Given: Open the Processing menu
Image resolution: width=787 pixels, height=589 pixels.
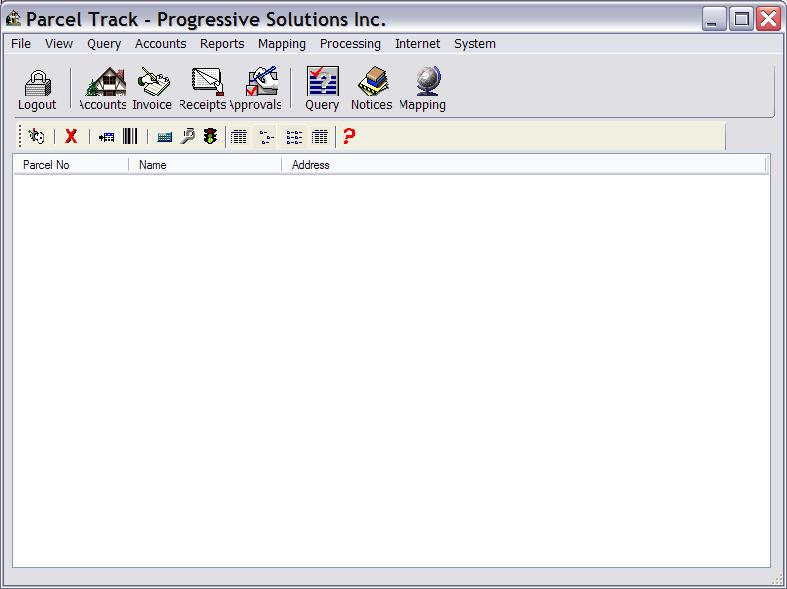Looking at the screenshot, I should pyautogui.click(x=350, y=44).
